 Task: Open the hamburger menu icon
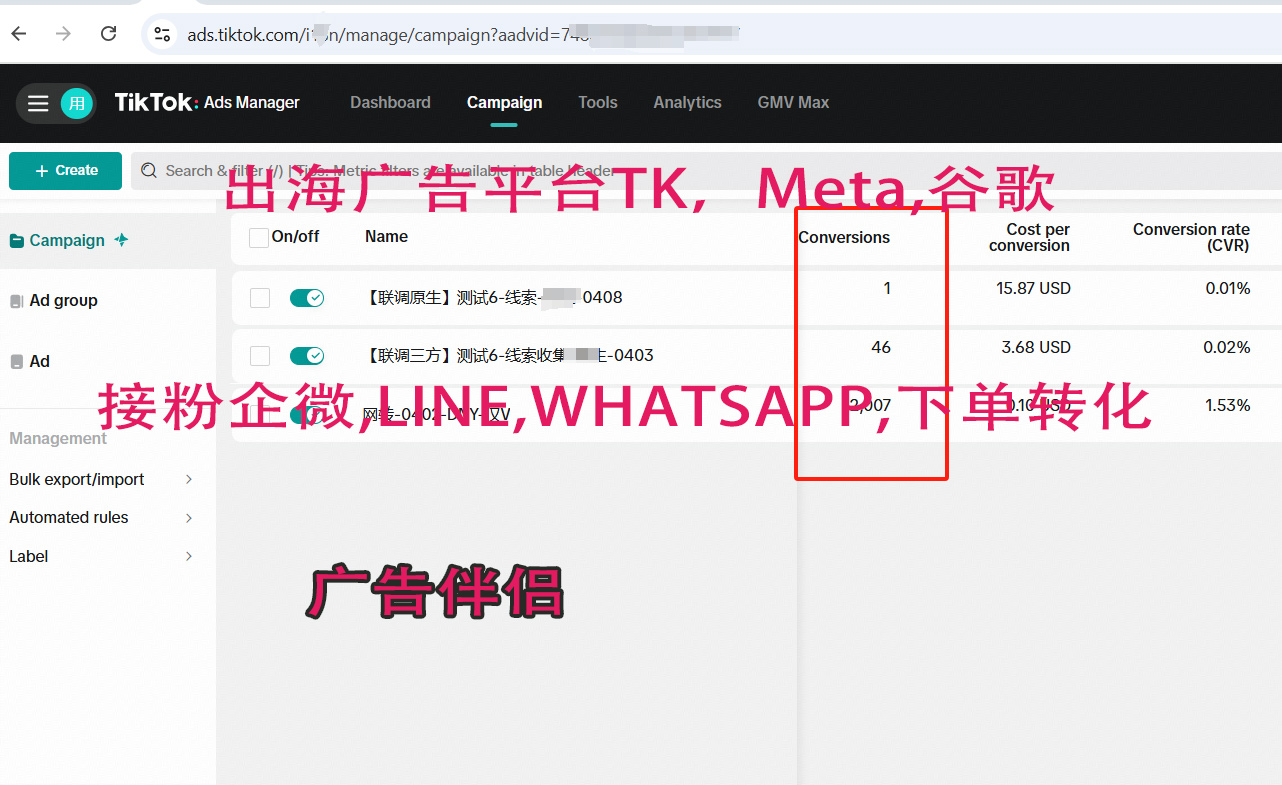(38, 103)
